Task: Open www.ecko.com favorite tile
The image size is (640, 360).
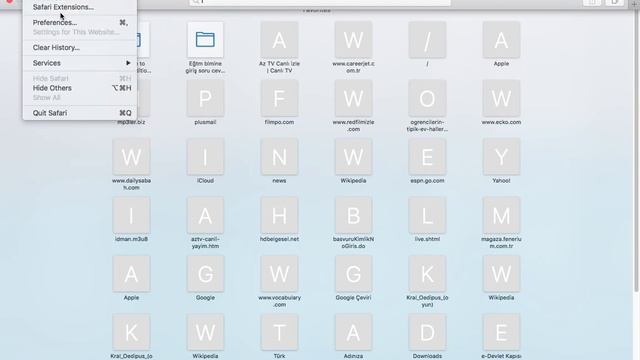Action: [x=501, y=98]
